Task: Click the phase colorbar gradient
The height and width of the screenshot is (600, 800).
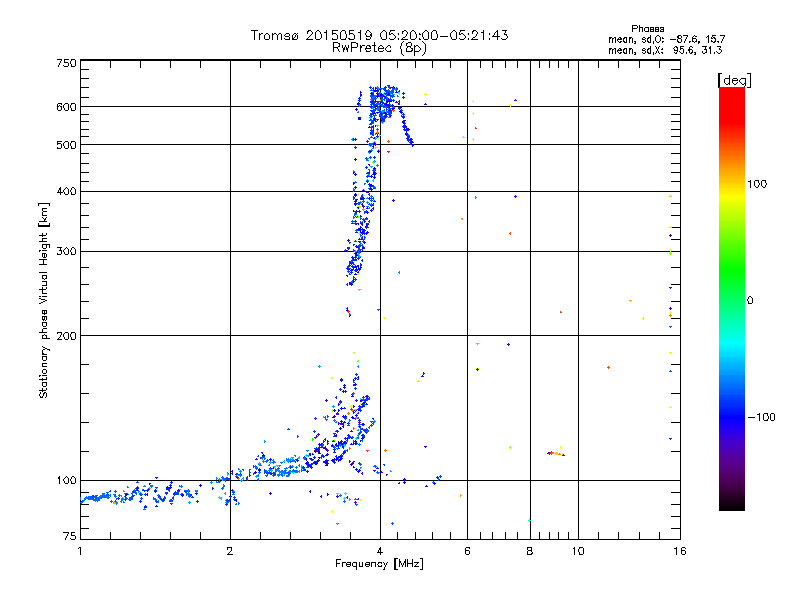Action: (x=732, y=298)
